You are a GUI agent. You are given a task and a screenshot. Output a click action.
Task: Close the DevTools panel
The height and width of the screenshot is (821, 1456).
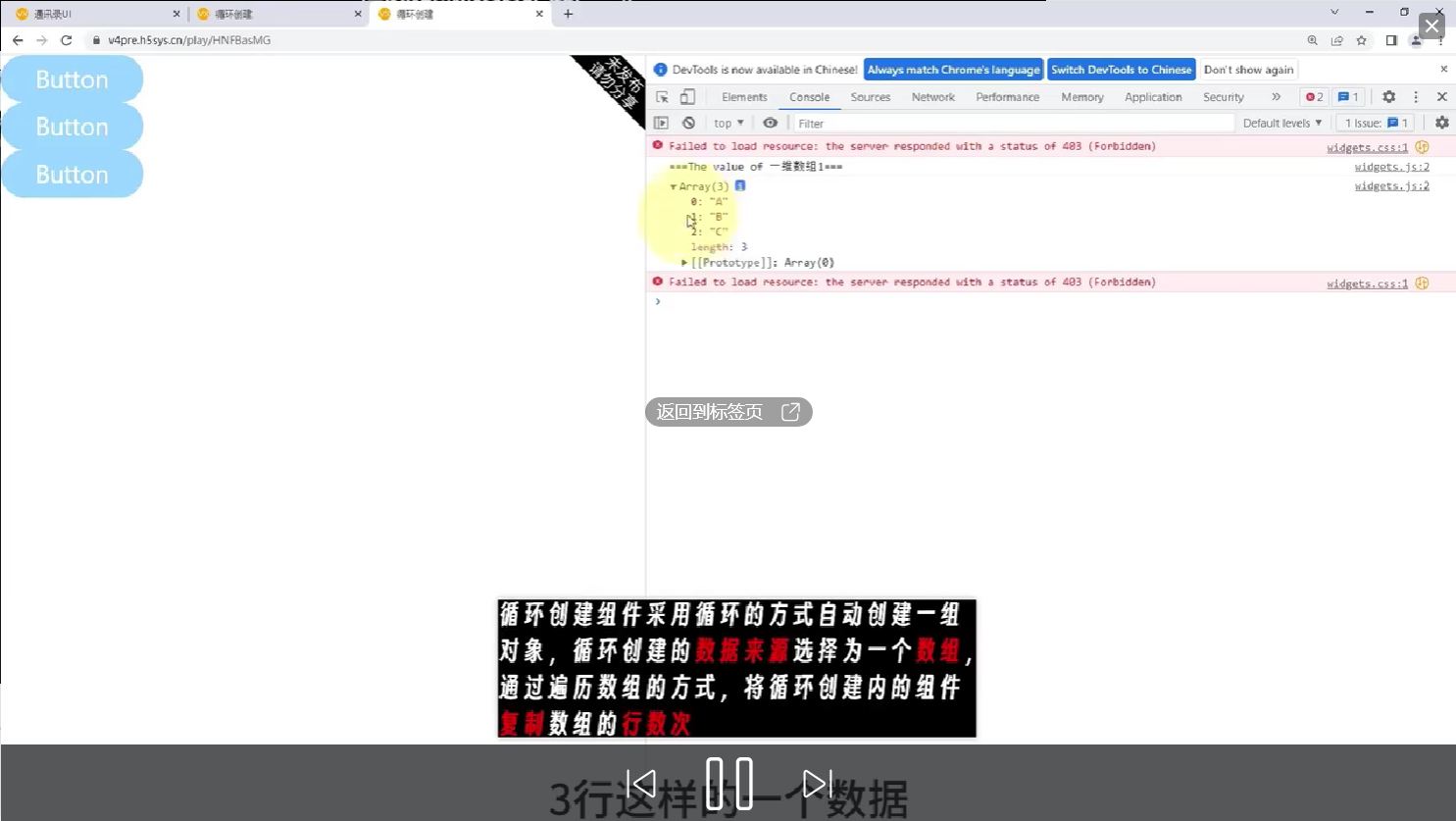click(x=1441, y=97)
